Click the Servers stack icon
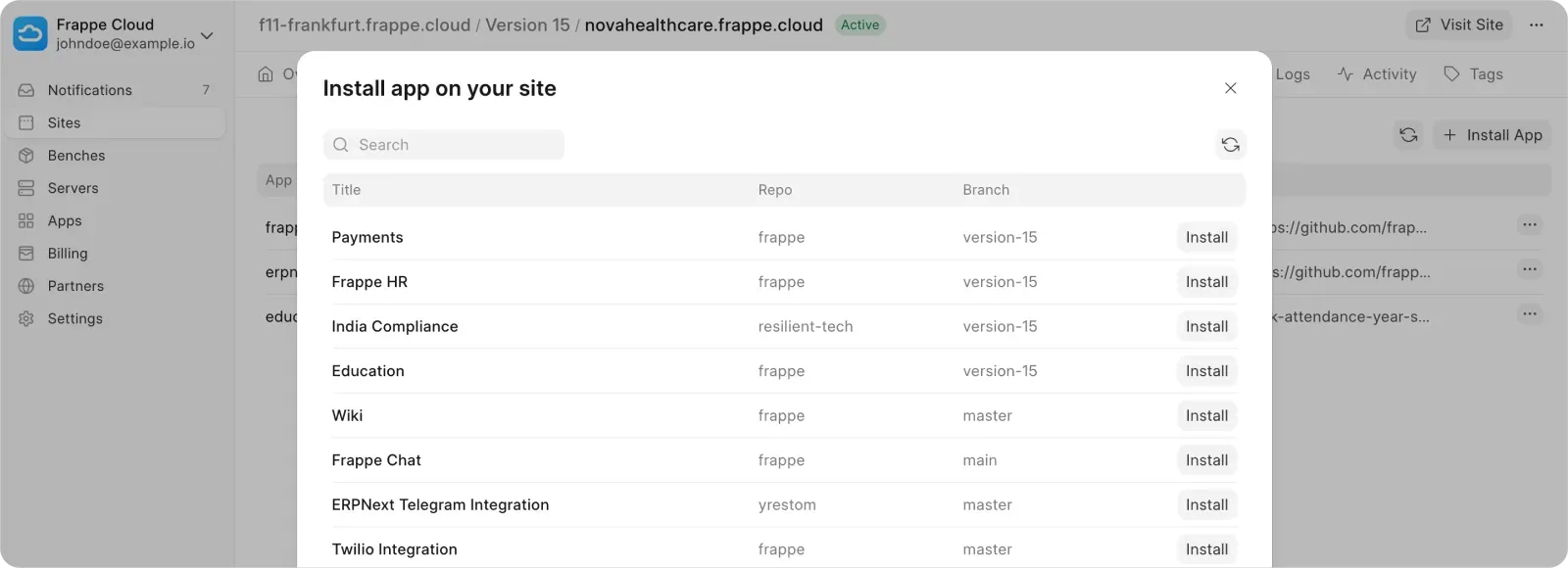 tap(26, 188)
